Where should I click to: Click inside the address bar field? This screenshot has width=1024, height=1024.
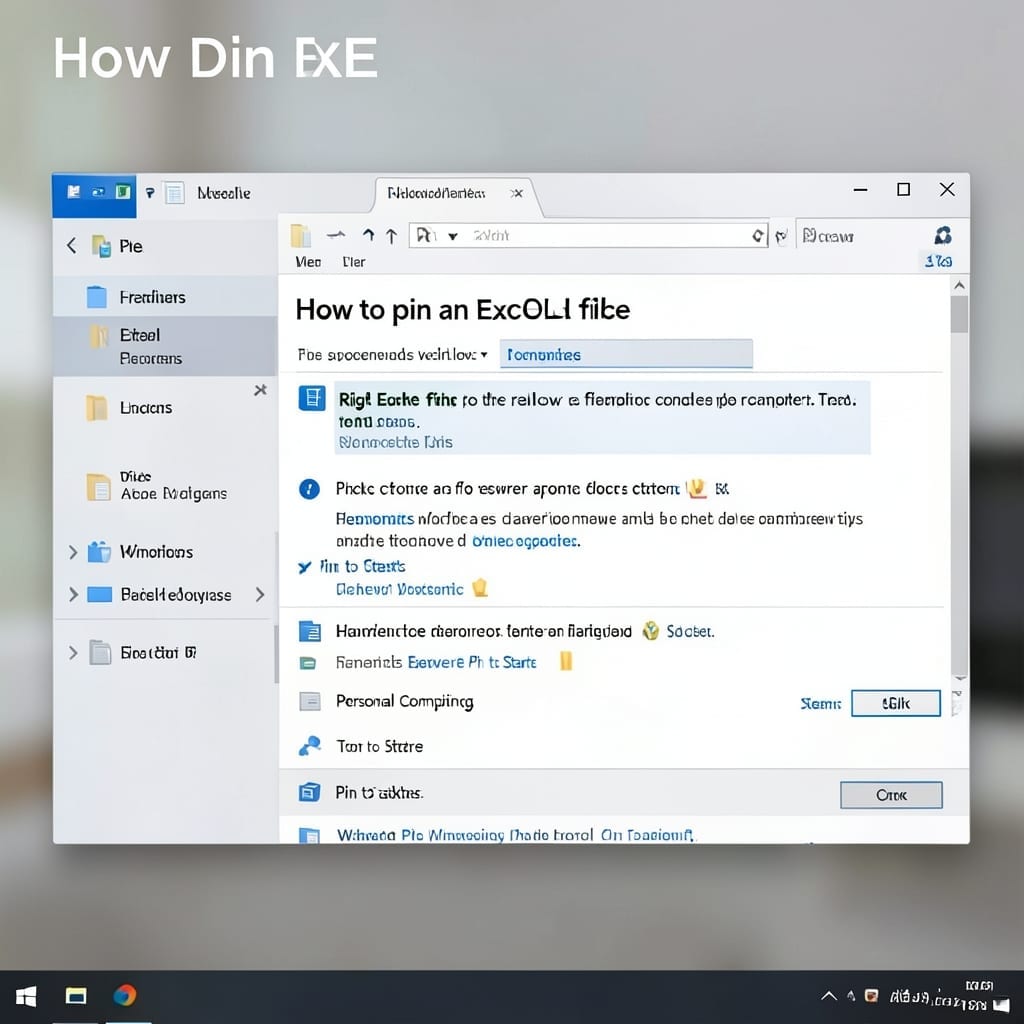588,236
